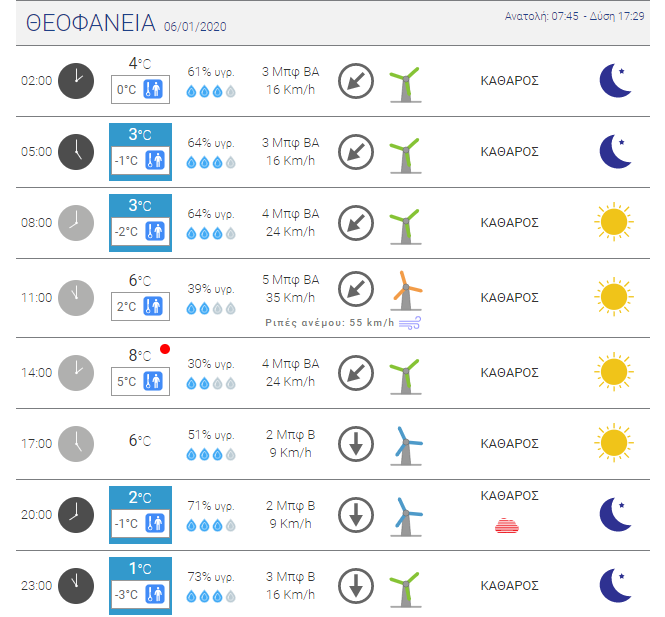Click the red striped cloud icon at 20:00
The width and height of the screenshot is (665, 617).
point(507,525)
